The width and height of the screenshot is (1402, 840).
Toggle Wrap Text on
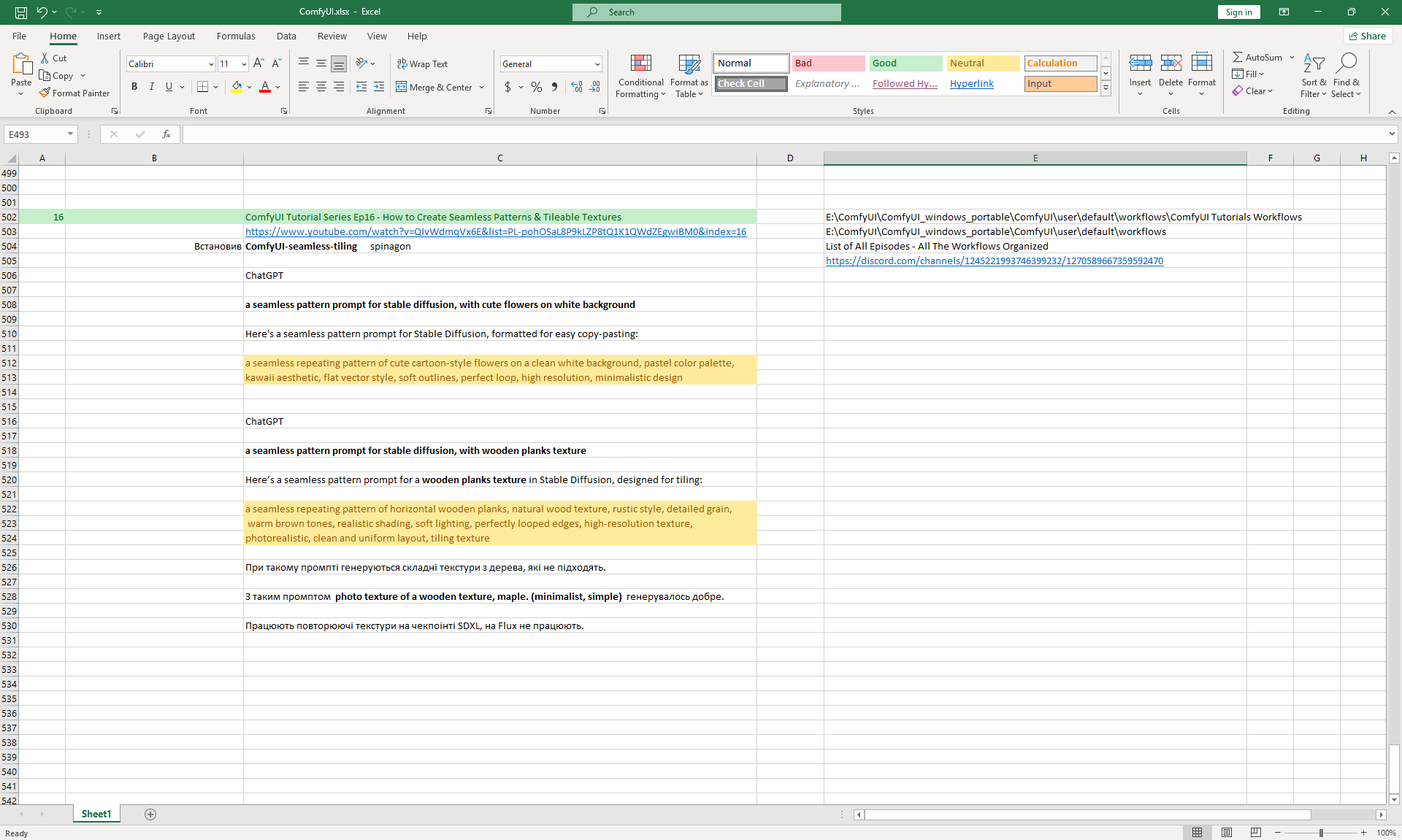coord(422,64)
